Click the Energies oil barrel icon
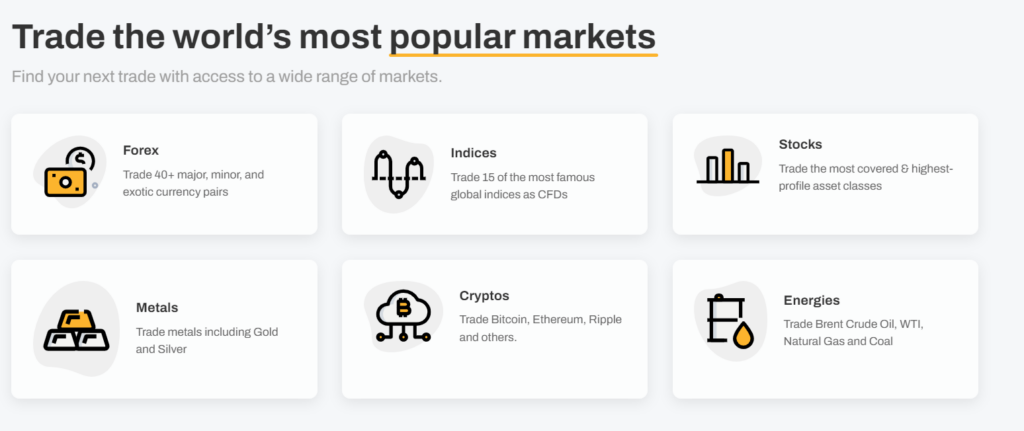Screen dimensions: 1024x431 coord(729,320)
